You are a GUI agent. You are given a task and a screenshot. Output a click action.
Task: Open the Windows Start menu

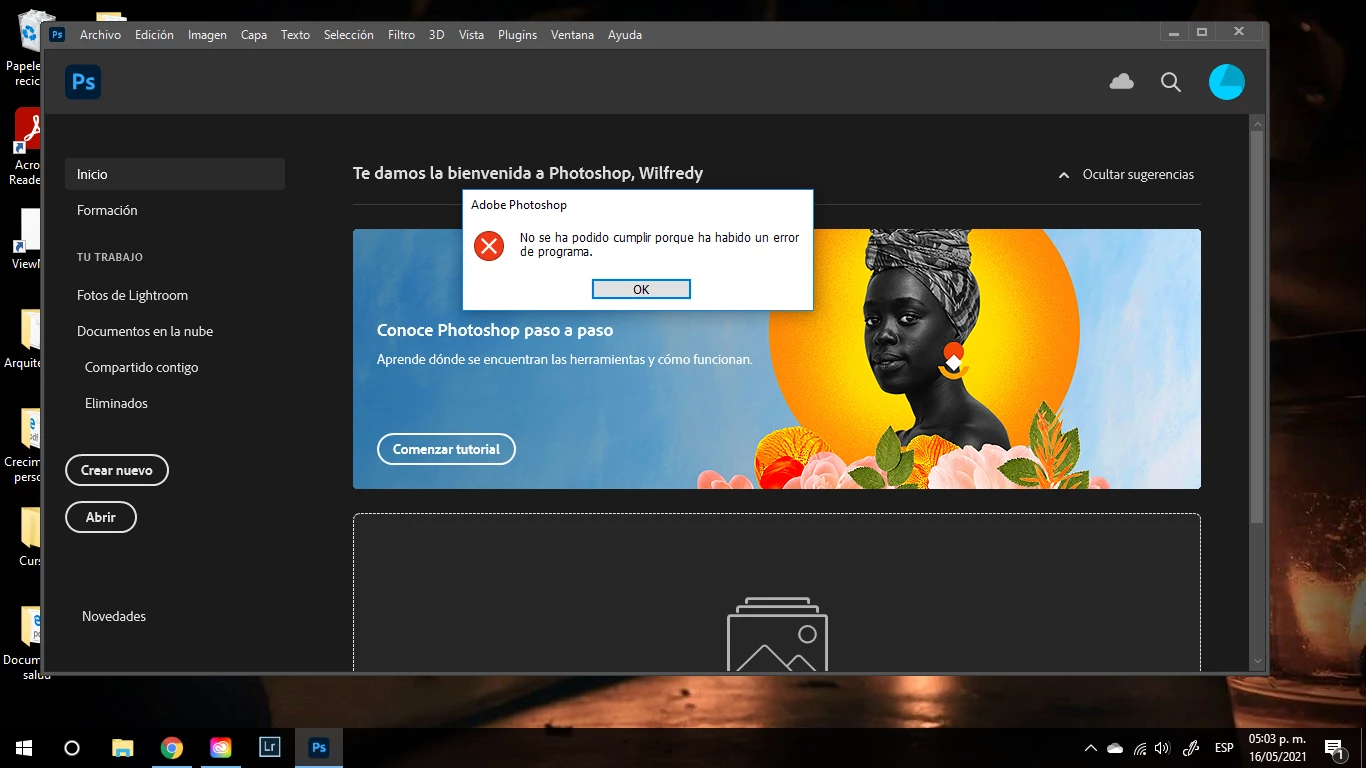(24, 748)
